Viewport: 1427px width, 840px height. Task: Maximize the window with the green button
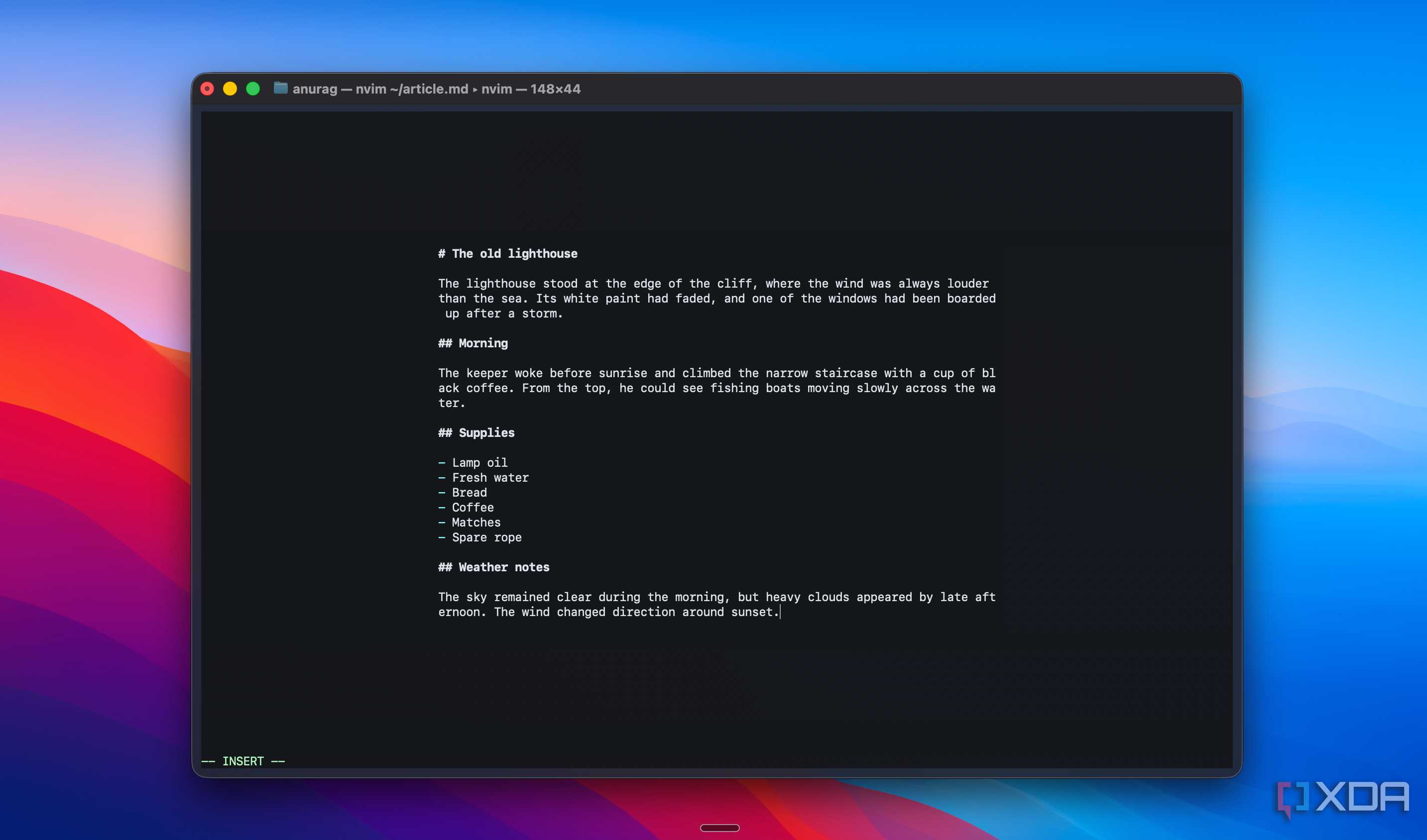(x=253, y=89)
